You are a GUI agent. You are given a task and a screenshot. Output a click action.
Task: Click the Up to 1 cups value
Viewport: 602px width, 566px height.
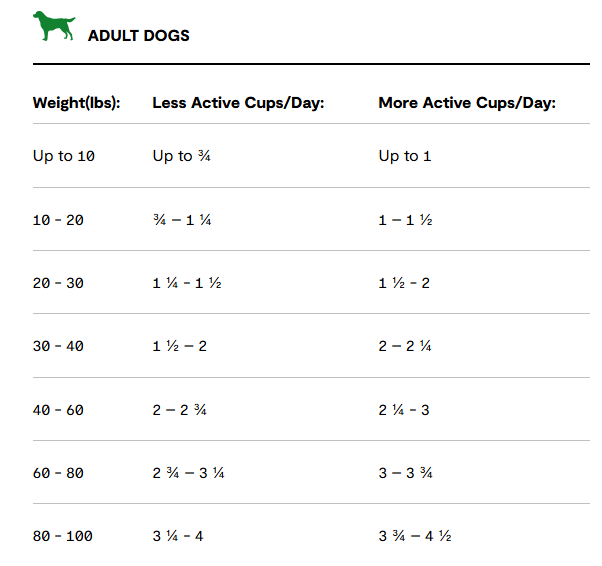[x=405, y=156]
